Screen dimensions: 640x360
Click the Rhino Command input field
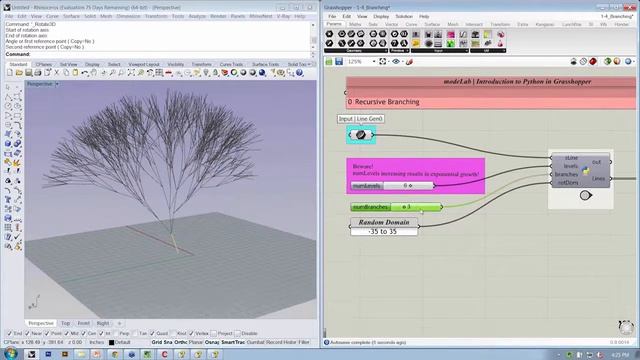170,54
